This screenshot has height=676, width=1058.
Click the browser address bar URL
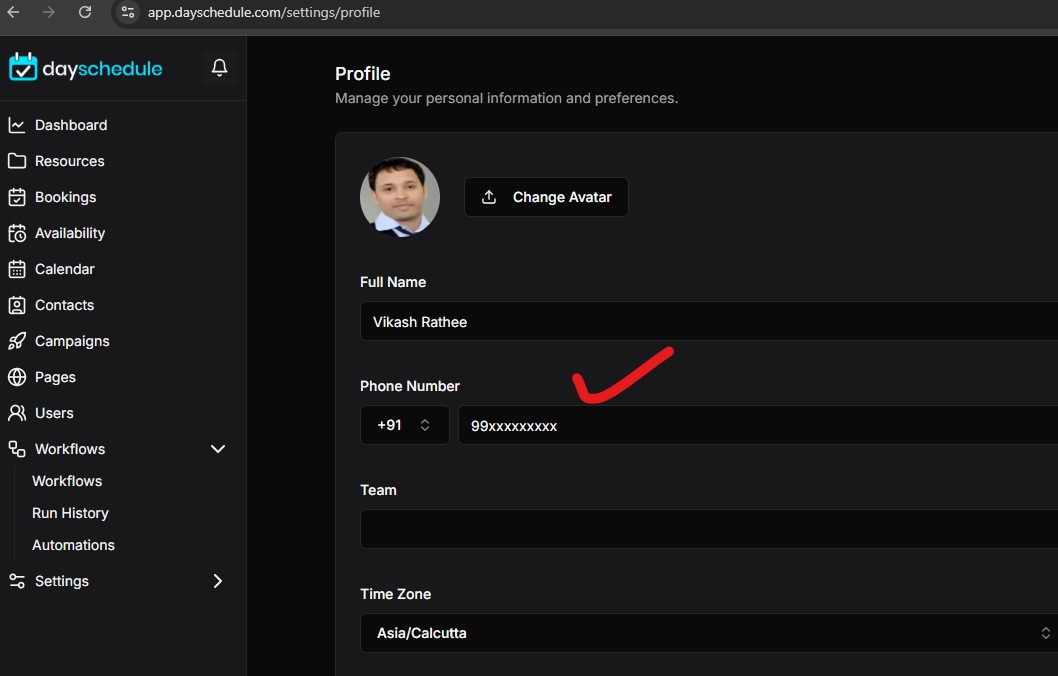tap(264, 12)
